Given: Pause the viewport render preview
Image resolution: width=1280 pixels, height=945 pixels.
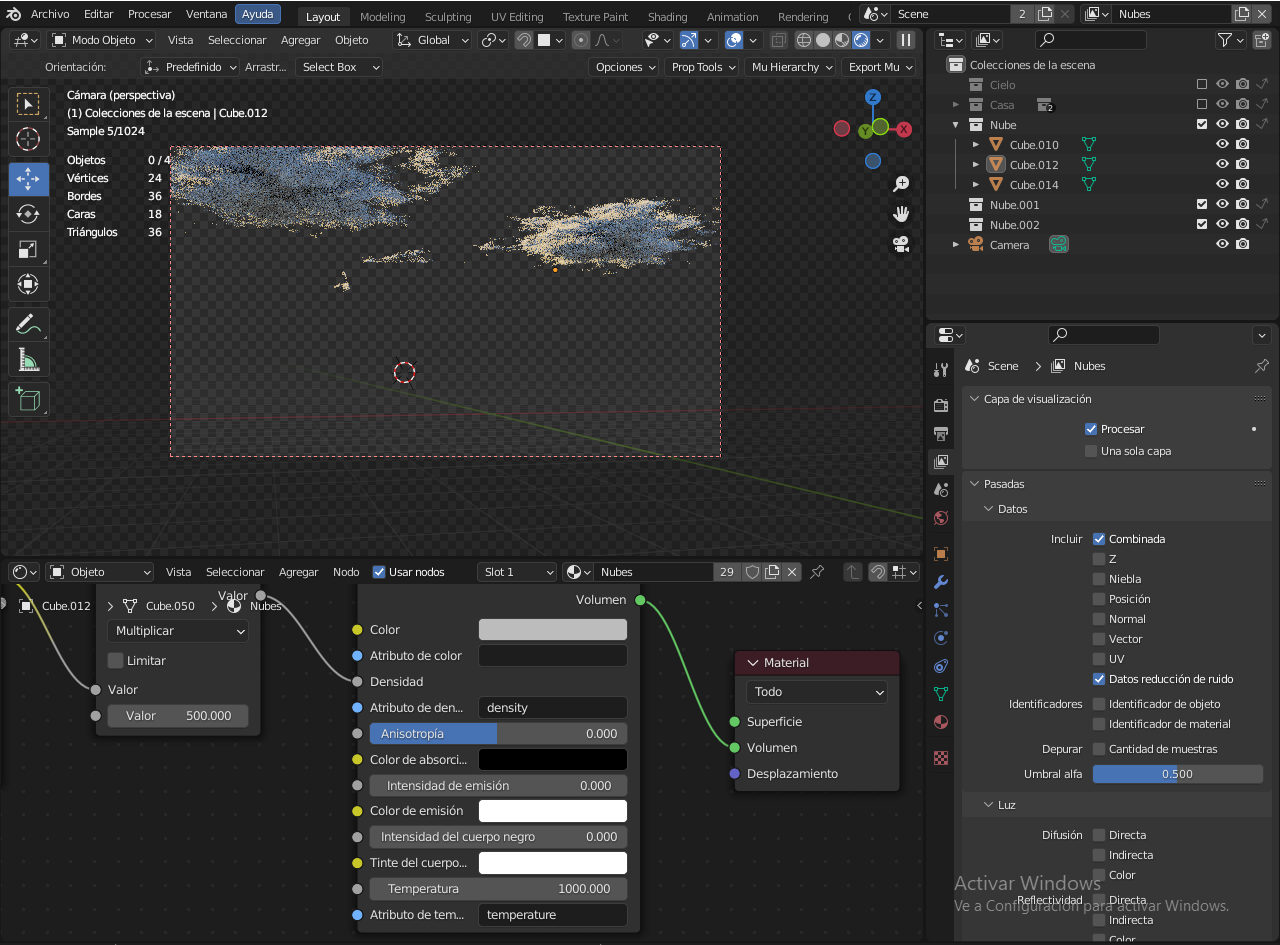Looking at the screenshot, I should [x=905, y=40].
